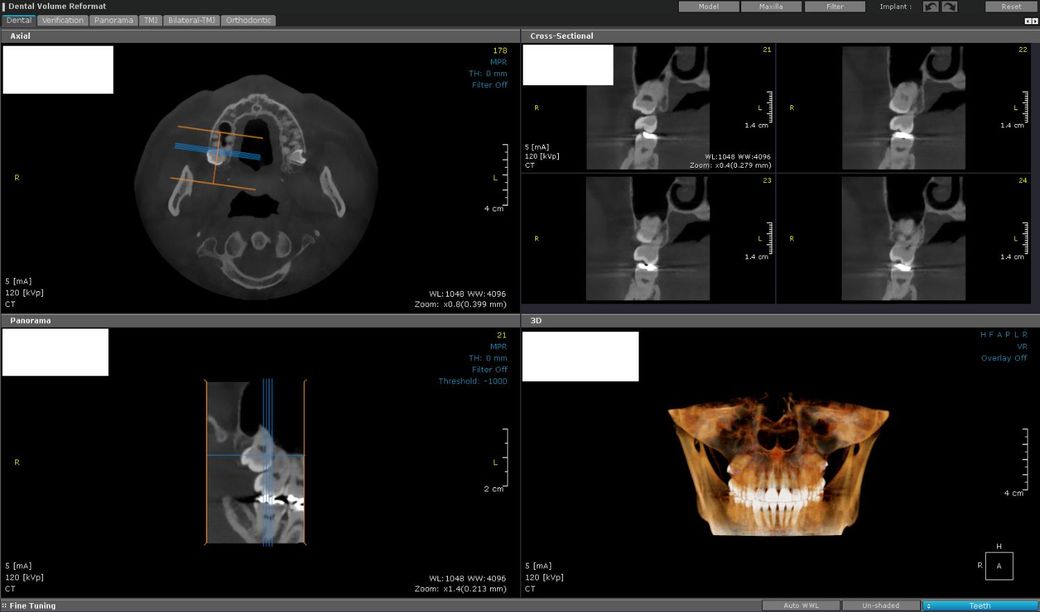Viewport: 1040px width, 612px height.
Task: Toggle the Un-shaded rendering button
Action: click(880, 606)
